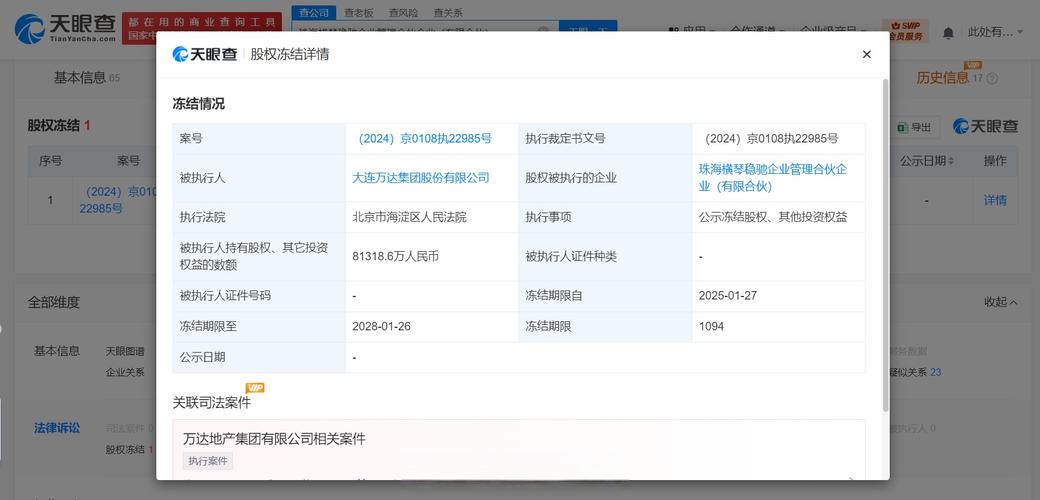This screenshot has width=1040, height=500.
Task: Open 珠海横琴稳驰企业管理合伙企业 link
Action: click(x=773, y=178)
